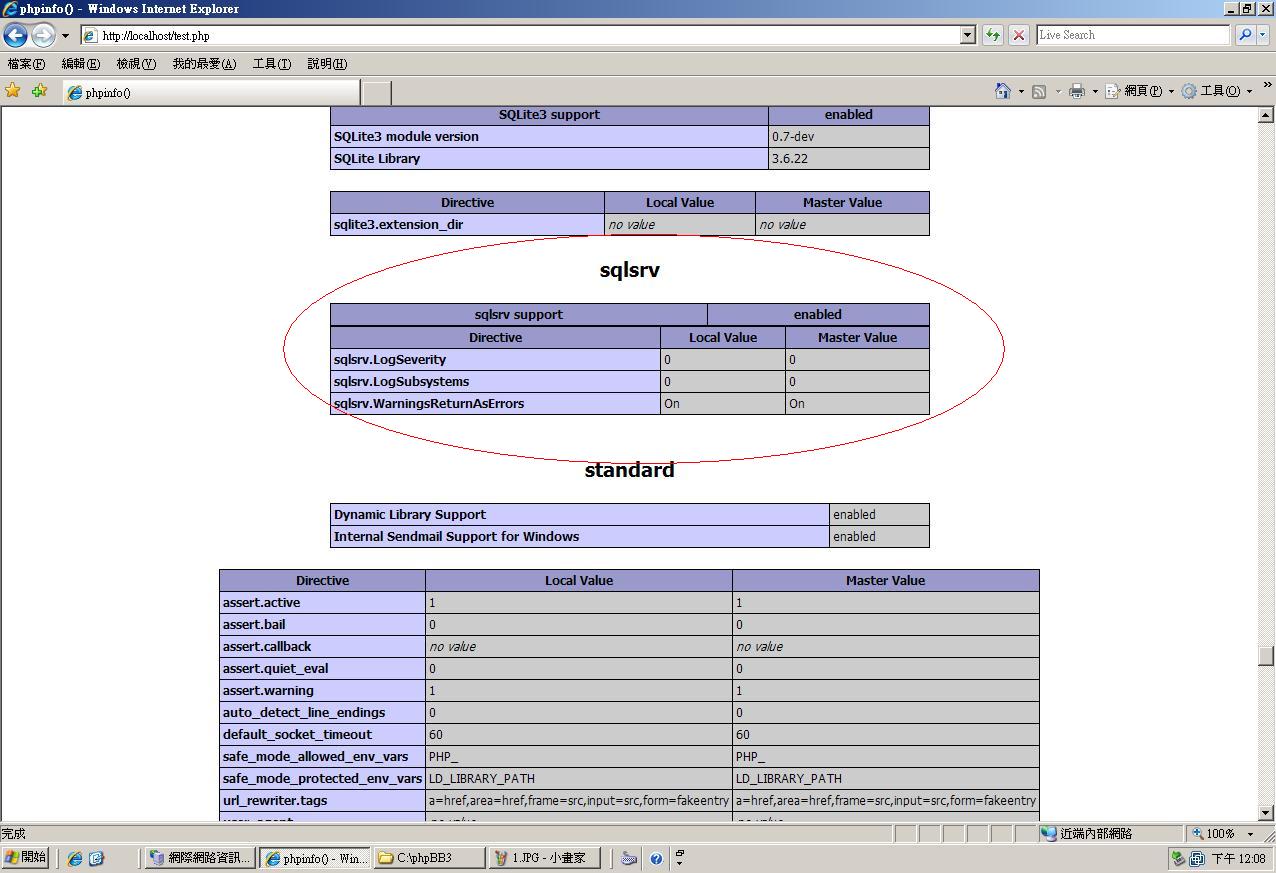Image resolution: width=1276 pixels, height=873 pixels.
Task: Stop loading with the red X icon
Action: tap(1019, 35)
